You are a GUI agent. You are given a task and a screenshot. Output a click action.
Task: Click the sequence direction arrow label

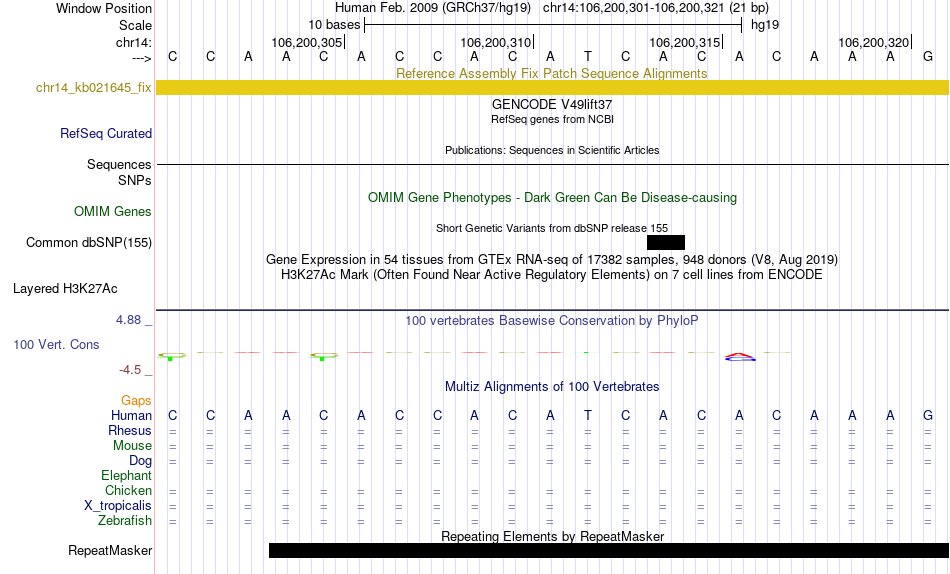(142, 58)
